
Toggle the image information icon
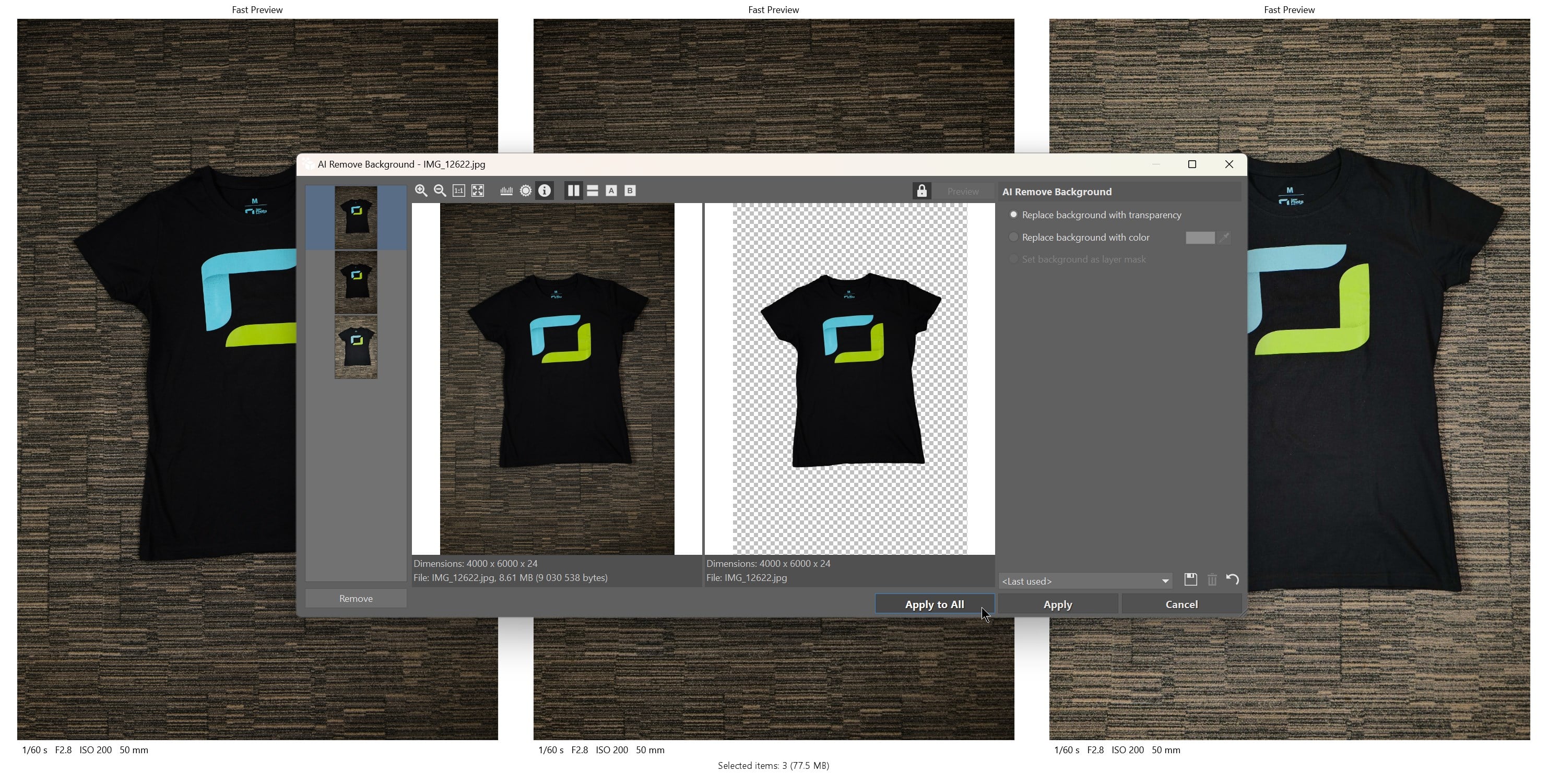click(x=545, y=191)
